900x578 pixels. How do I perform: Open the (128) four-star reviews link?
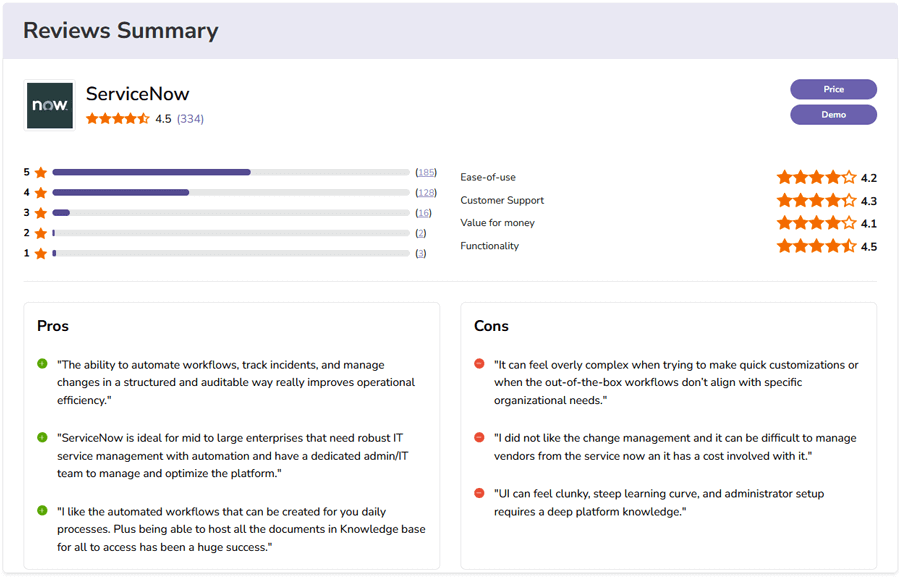(425, 192)
